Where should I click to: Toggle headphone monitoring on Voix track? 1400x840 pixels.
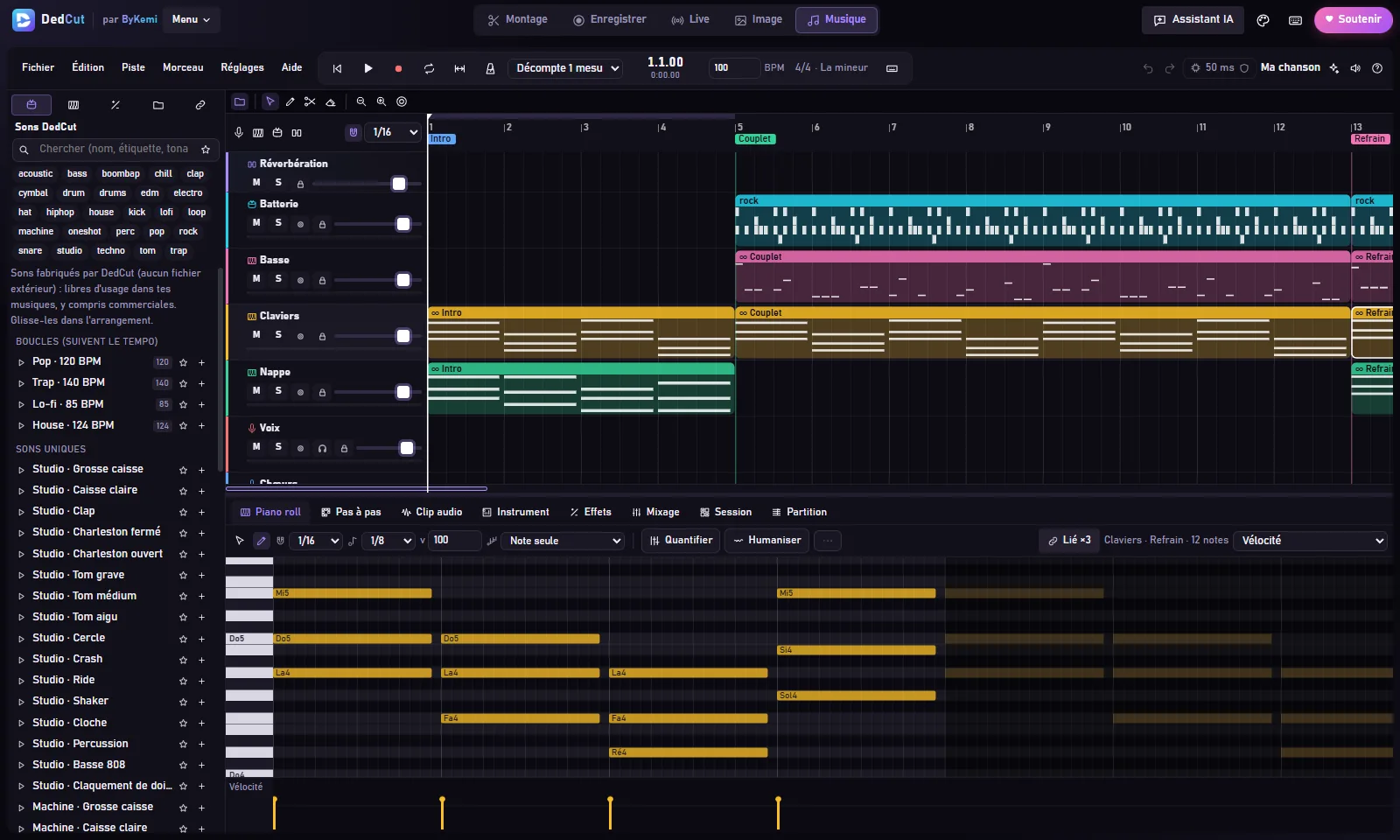coord(322,448)
